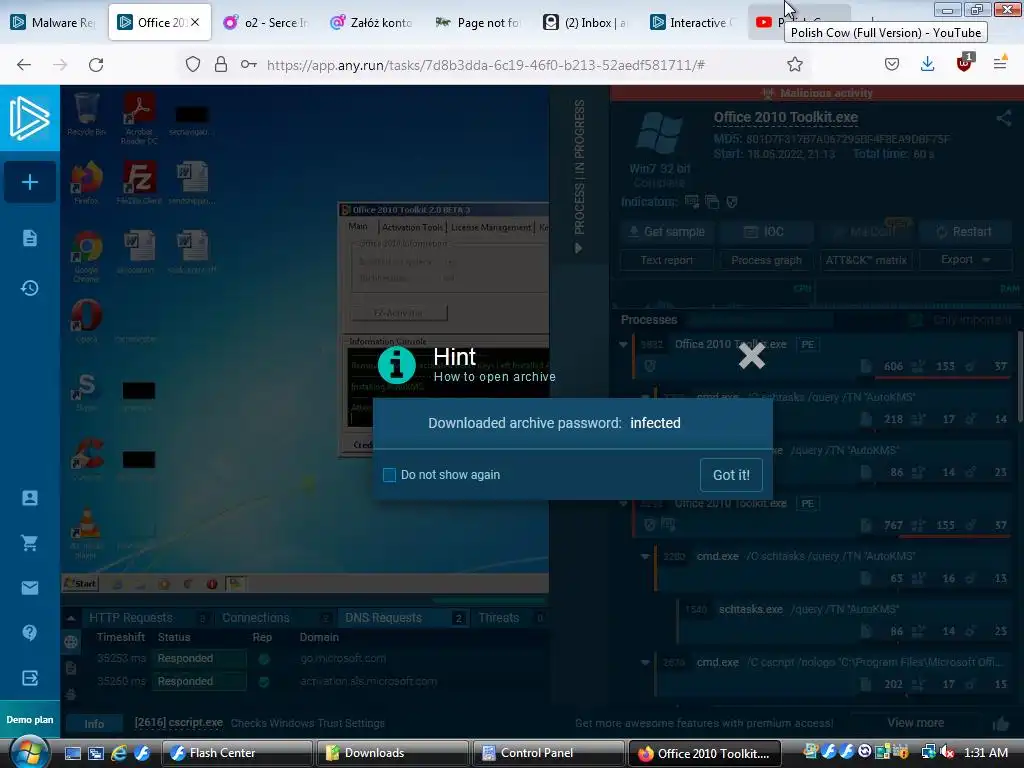Click the go.microsoft.com domain entry
The image size is (1024, 768).
[343, 658]
